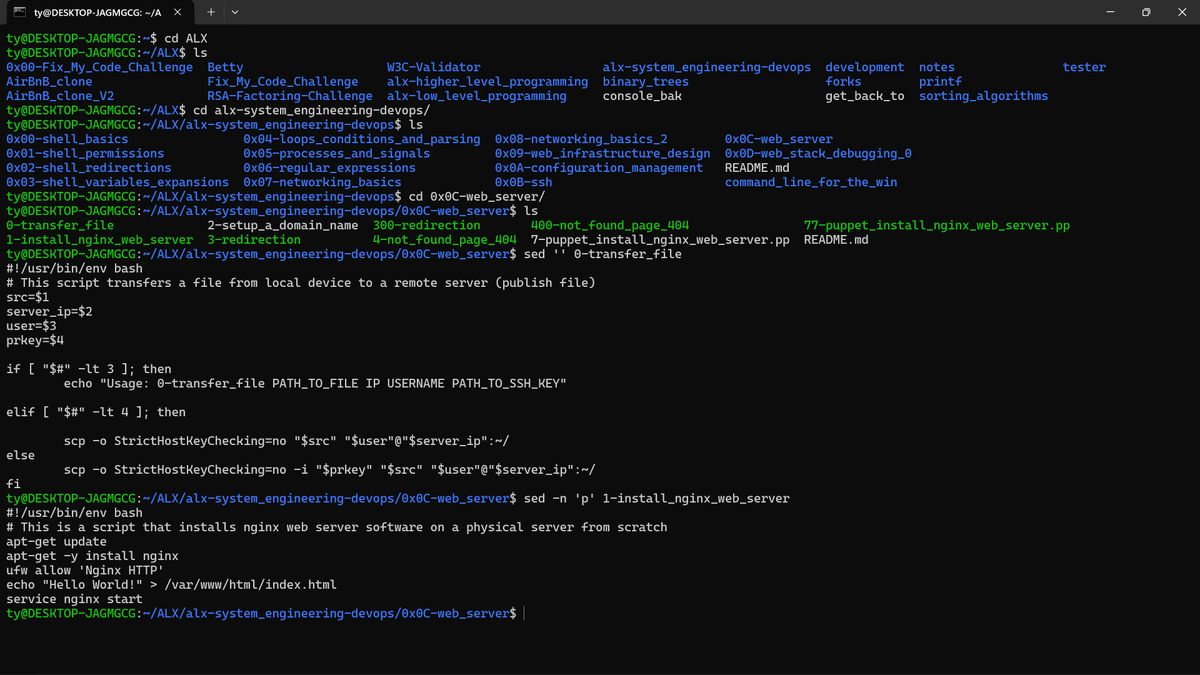The image size is (1200, 675).
Task: Click the 0x02-shell_redirections directory name
Action: [89, 168]
